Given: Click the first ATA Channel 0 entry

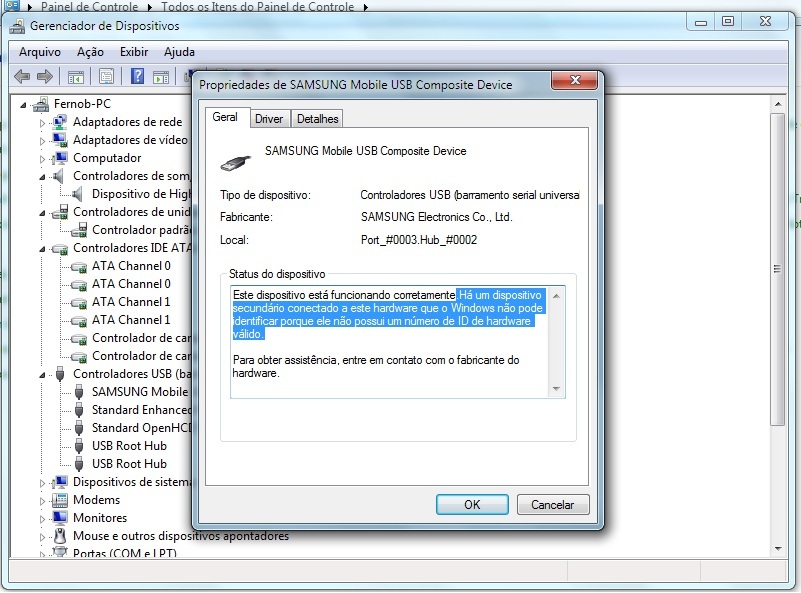Looking at the screenshot, I should (131, 266).
